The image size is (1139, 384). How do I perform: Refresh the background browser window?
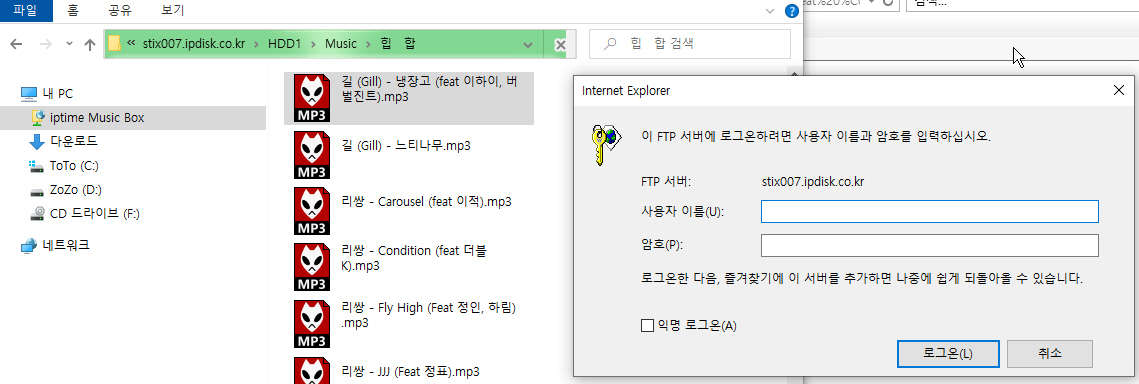click(888, 3)
